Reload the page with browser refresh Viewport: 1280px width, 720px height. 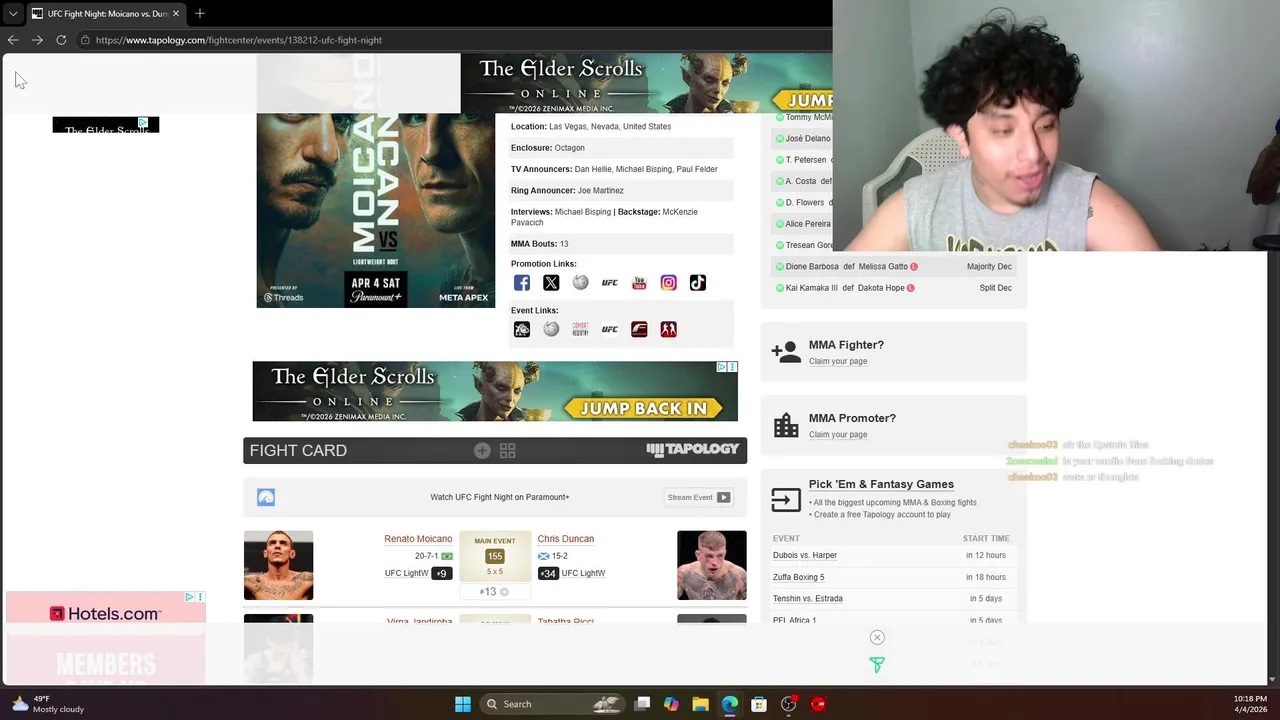[x=61, y=40]
